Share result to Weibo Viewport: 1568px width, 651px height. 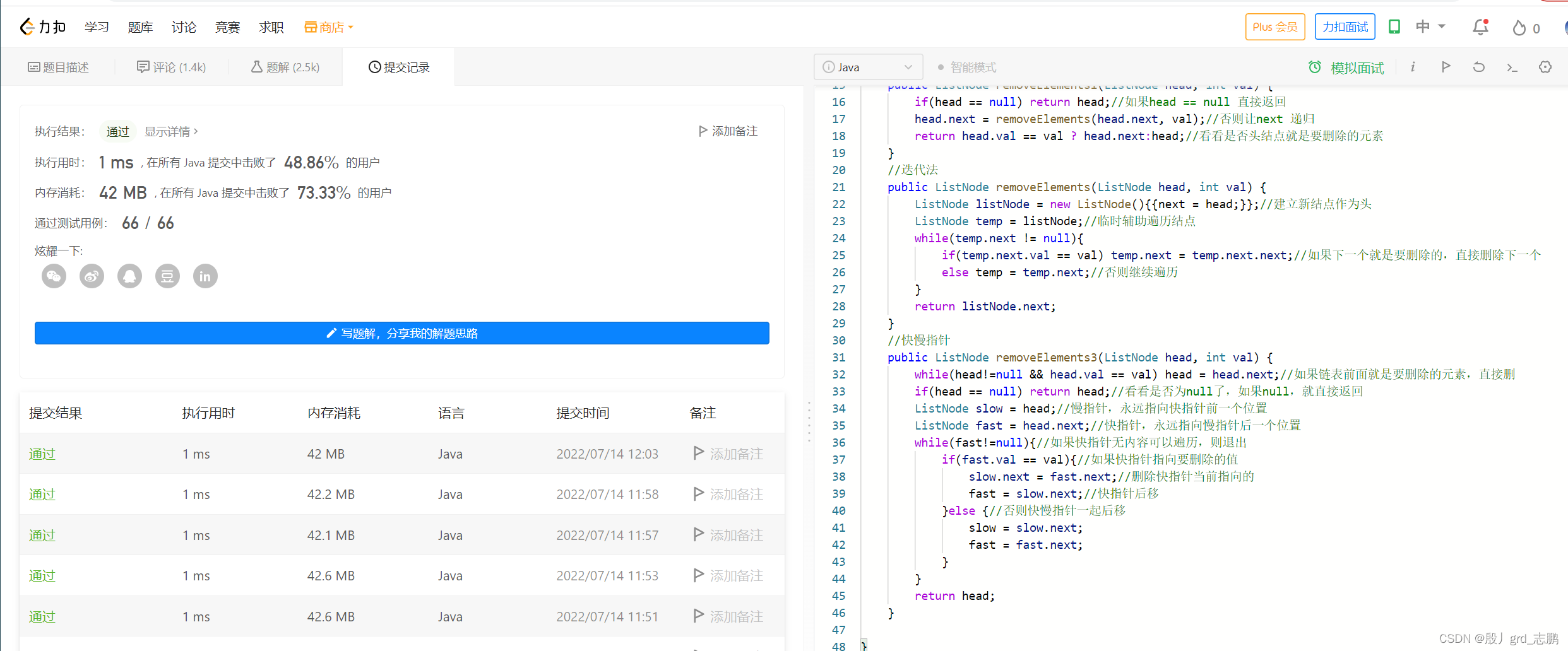tap(92, 276)
